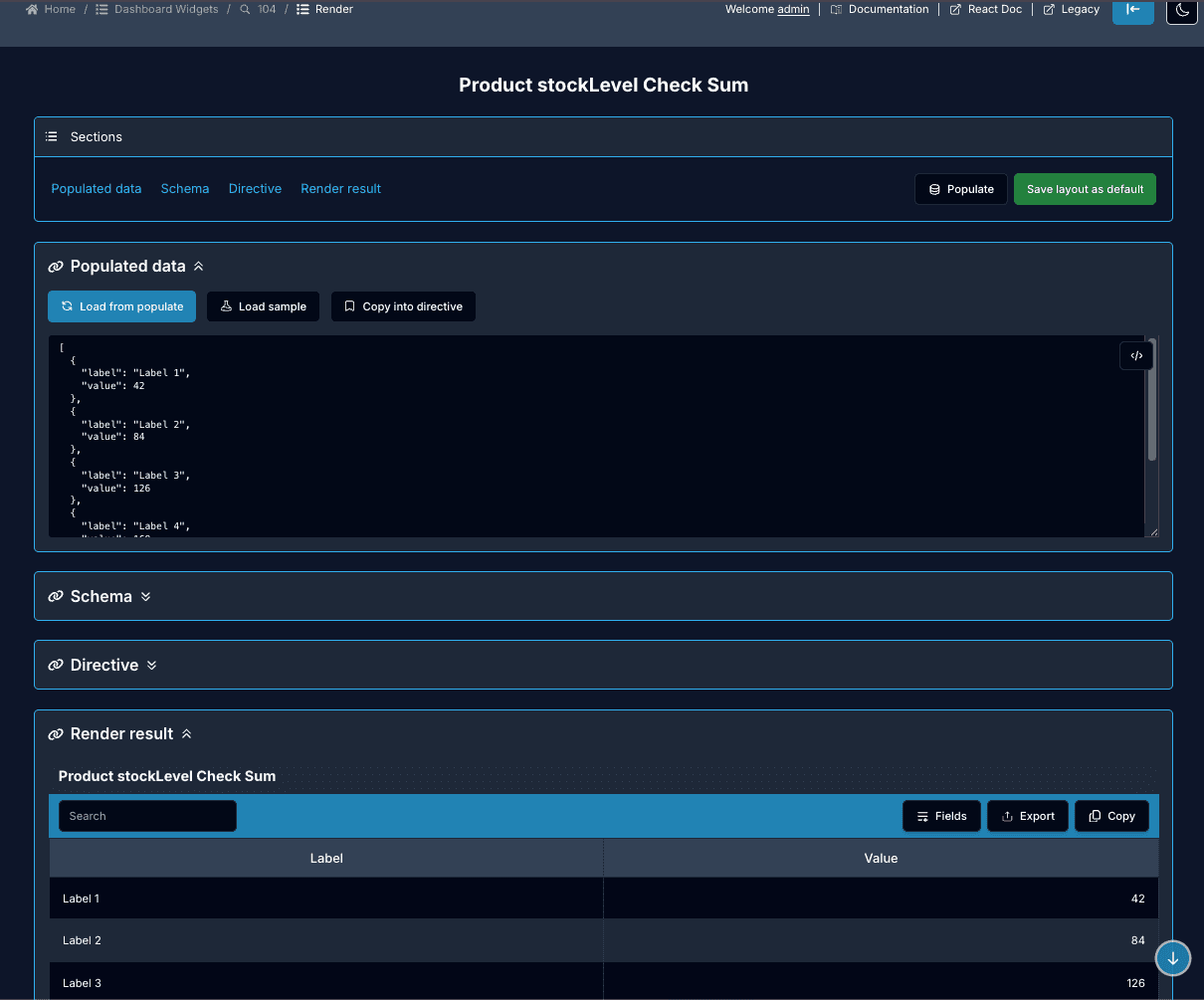Go to Schema section link
1204x1000 pixels.
pos(185,189)
